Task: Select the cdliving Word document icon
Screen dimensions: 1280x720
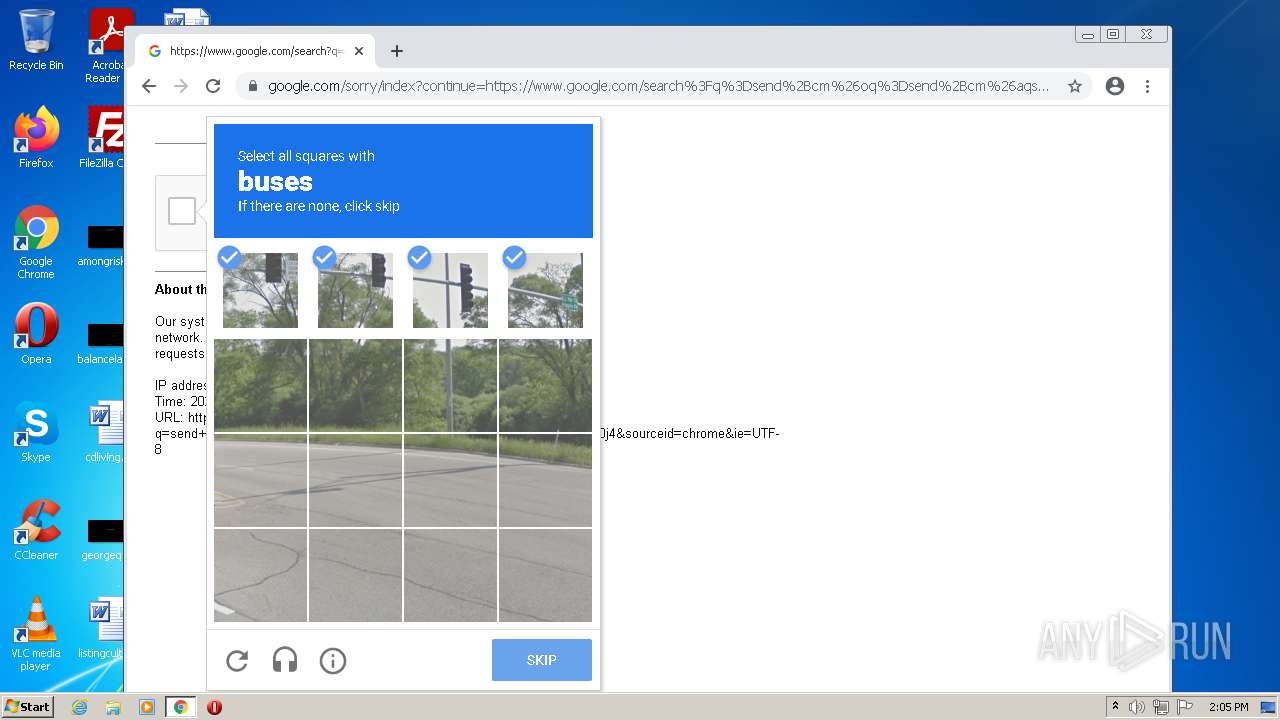Action: [x=104, y=432]
